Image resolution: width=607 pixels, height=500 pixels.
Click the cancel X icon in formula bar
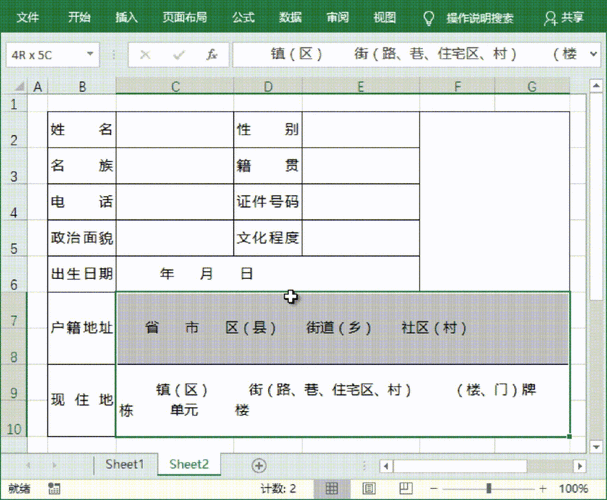click(x=145, y=55)
